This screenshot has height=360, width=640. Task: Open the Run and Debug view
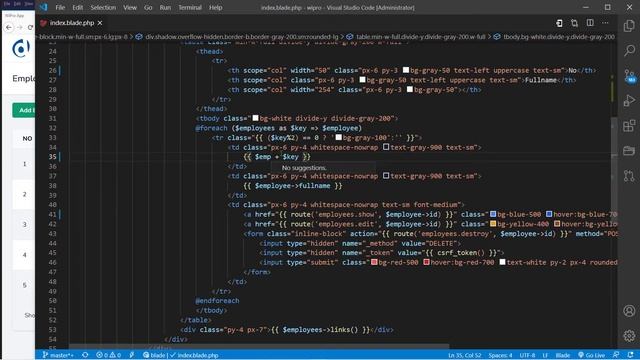(629, 100)
